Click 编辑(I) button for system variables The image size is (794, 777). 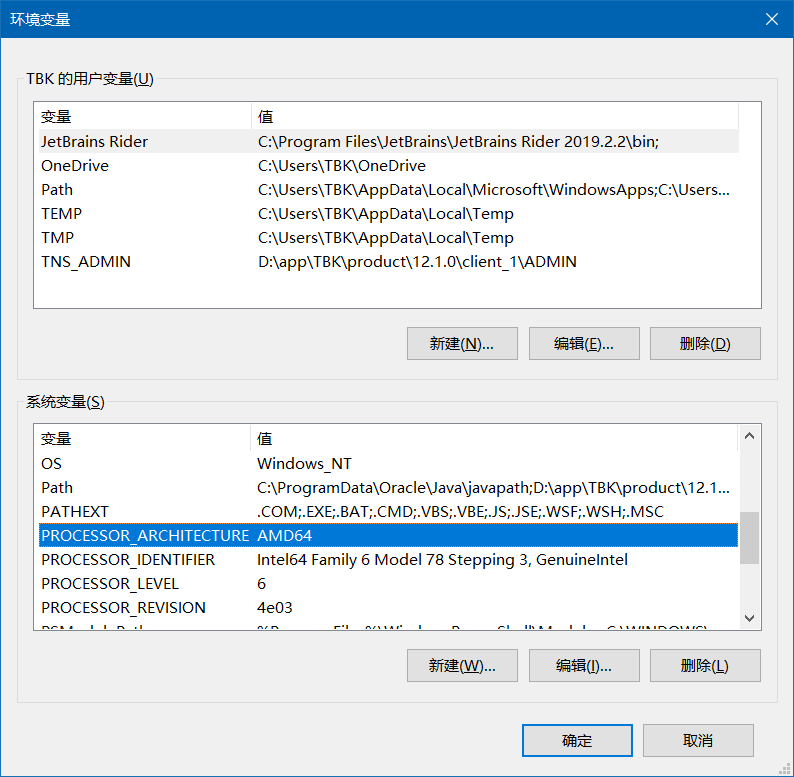pos(583,666)
